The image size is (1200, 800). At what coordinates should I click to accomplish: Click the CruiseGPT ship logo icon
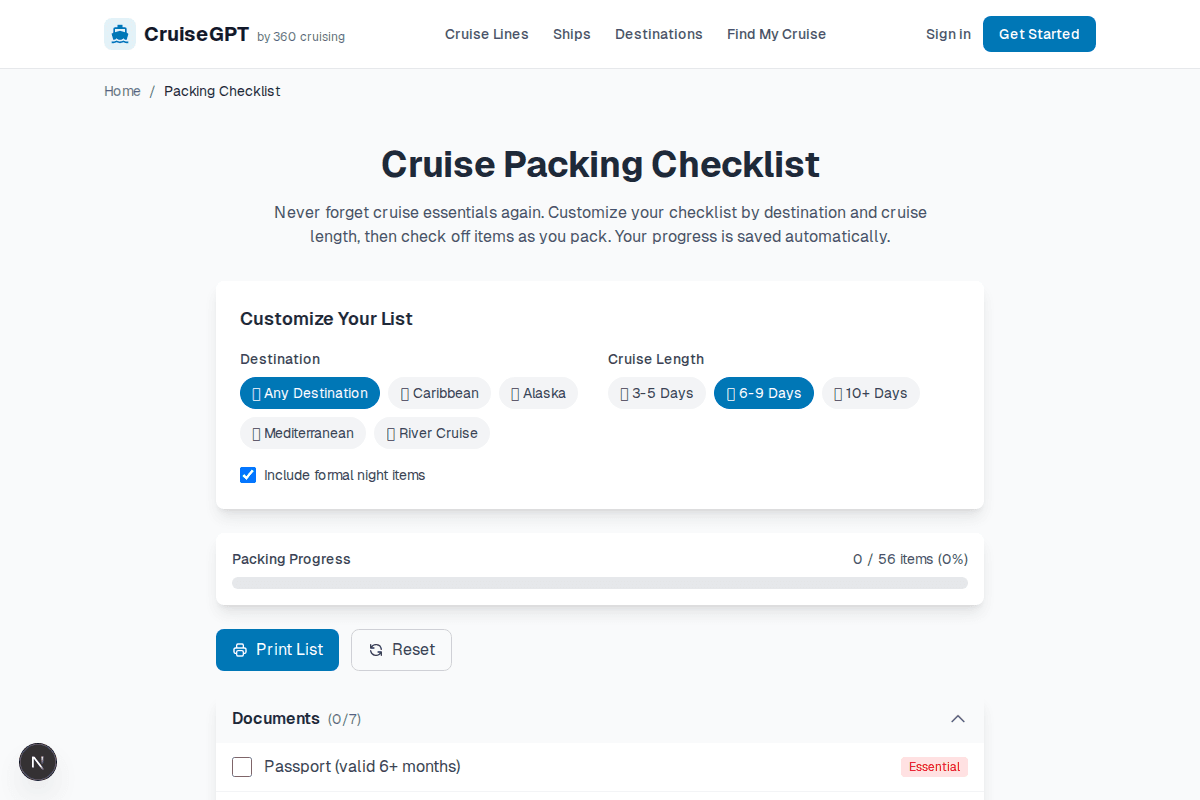coord(119,33)
